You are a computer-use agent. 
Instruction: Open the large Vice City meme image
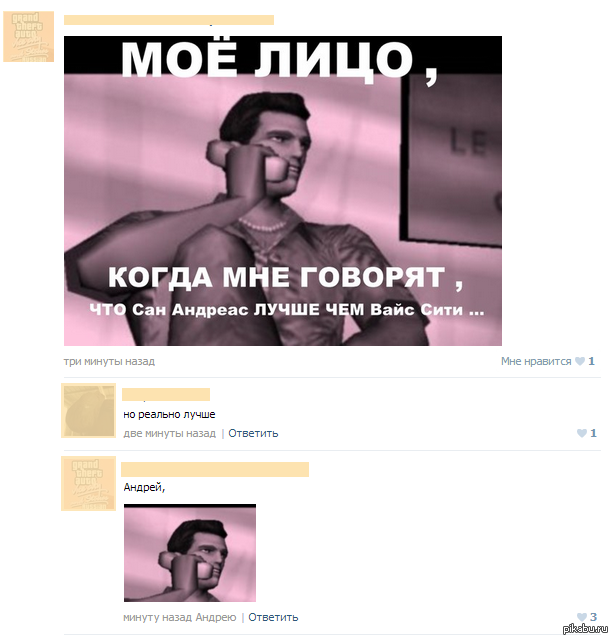coord(283,191)
